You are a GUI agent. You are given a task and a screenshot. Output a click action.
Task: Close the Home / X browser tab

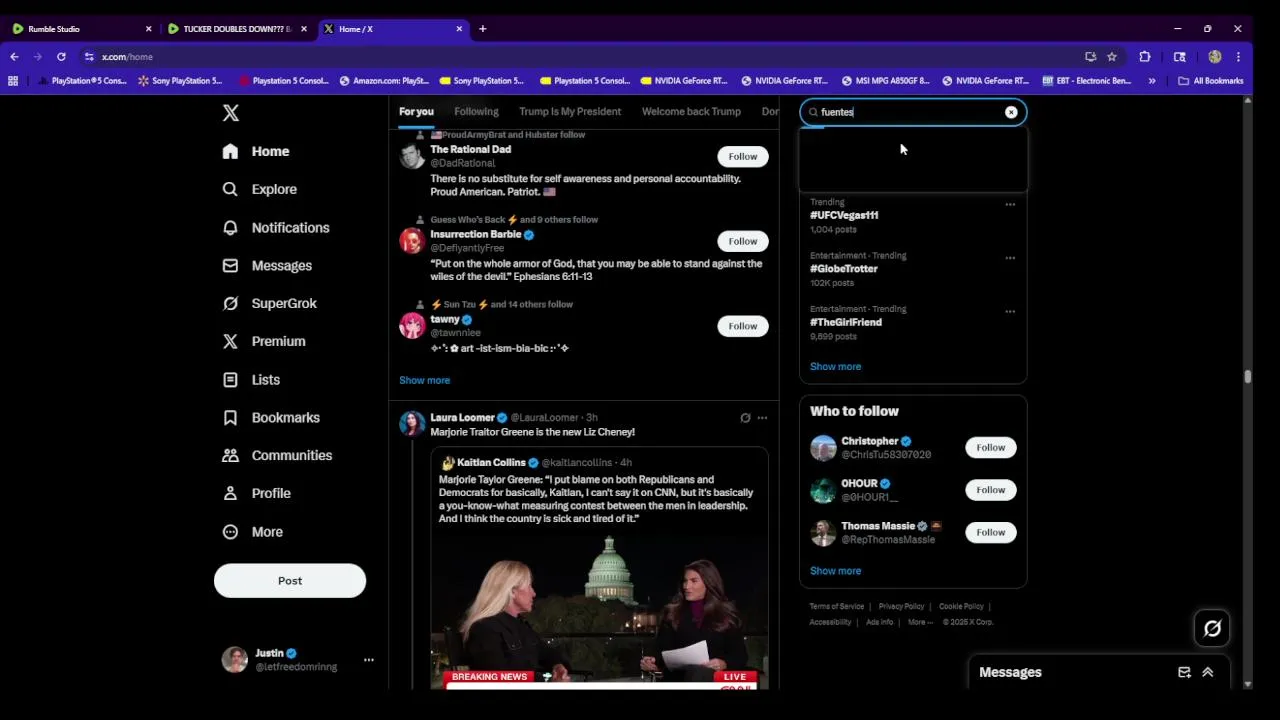pos(459,29)
